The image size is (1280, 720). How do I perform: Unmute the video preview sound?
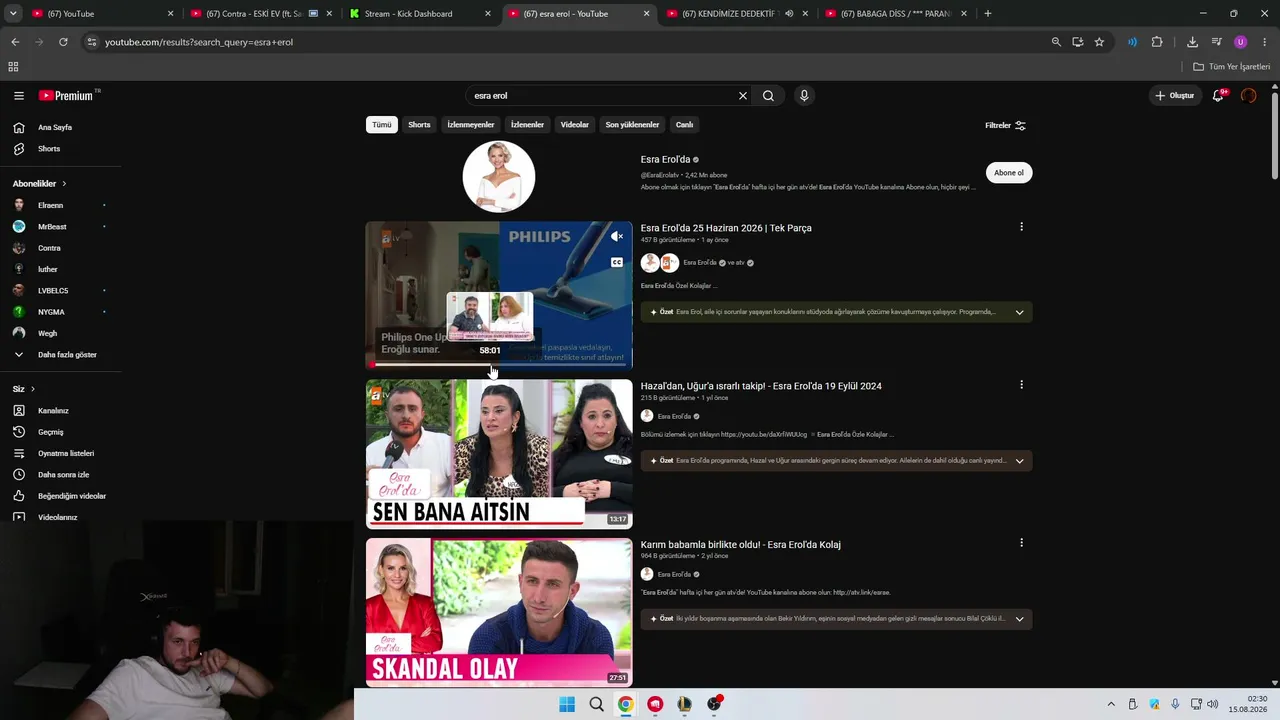coord(617,237)
